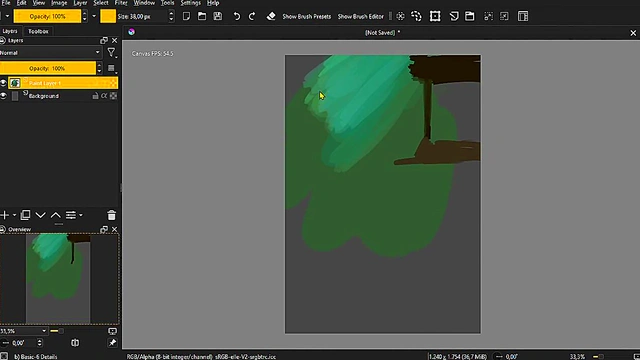Screen dimensions: 640x360
Task: Open the Settings menu
Action: click(191, 3)
